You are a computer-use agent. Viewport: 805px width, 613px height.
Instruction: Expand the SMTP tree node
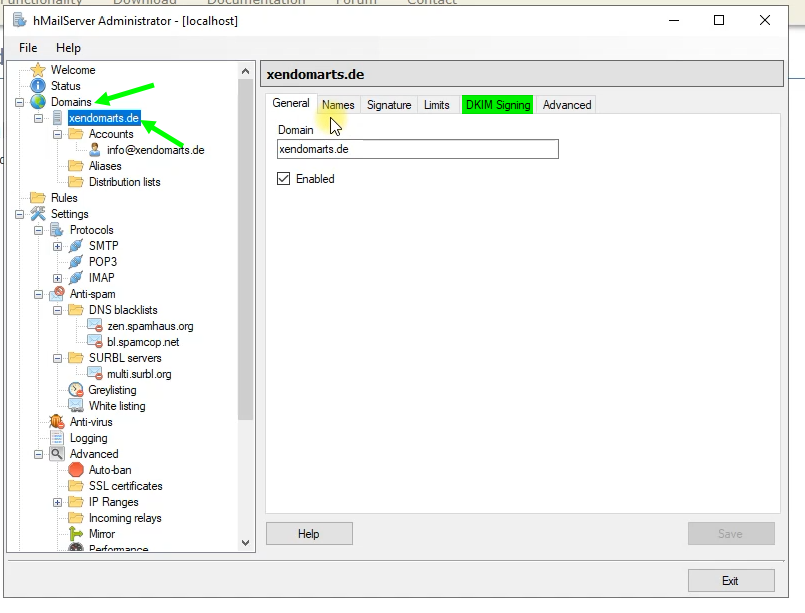click(x=58, y=246)
